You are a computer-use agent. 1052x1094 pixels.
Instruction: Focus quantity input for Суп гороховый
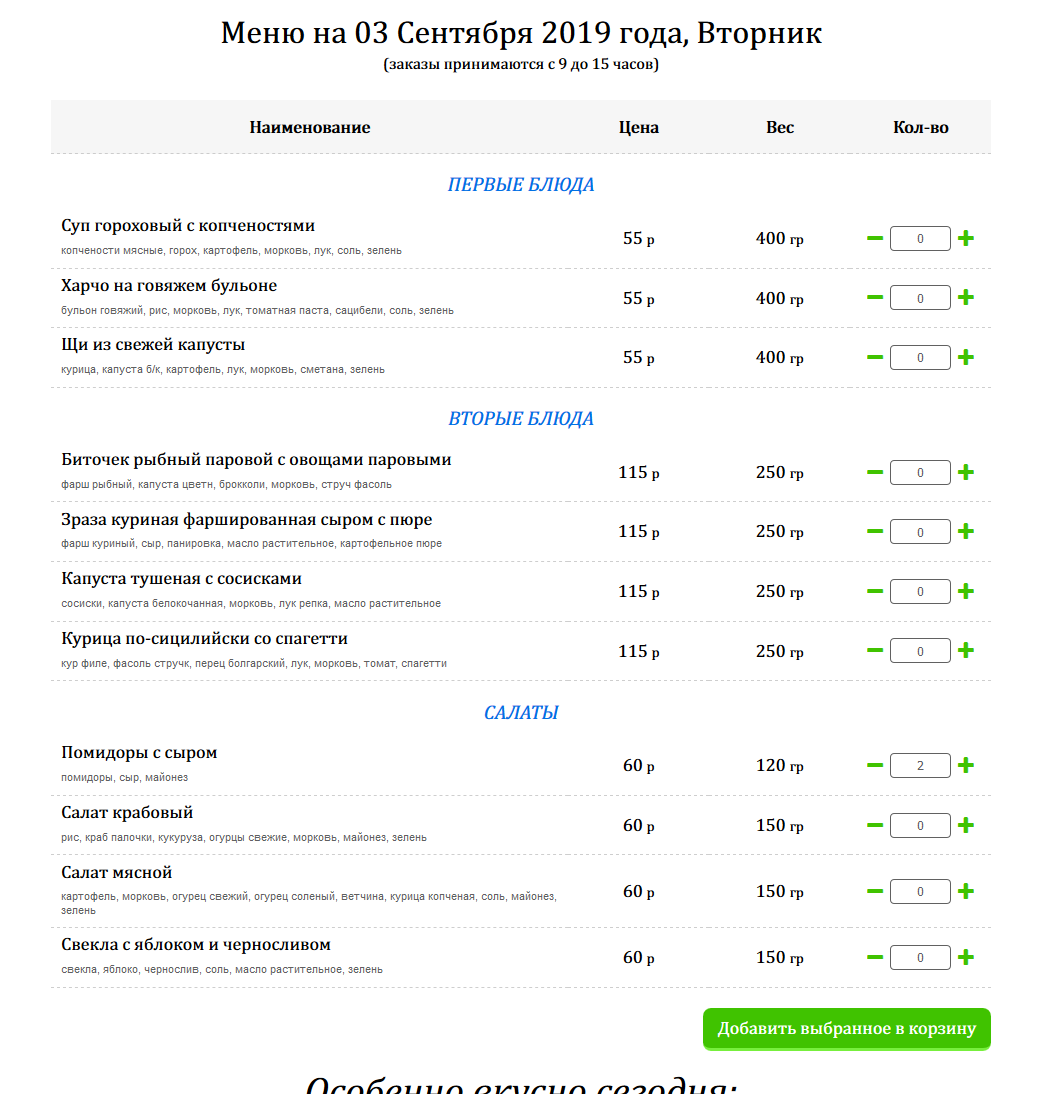click(920, 239)
